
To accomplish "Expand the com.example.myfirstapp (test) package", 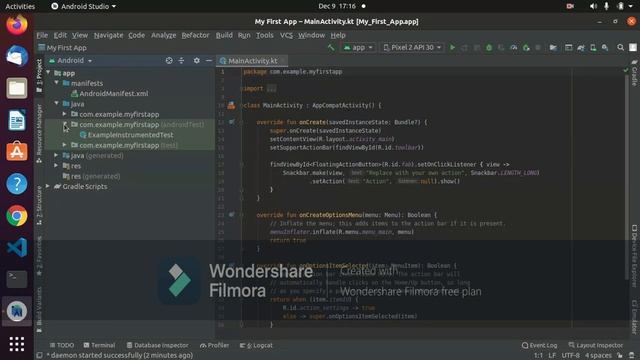I will (64, 145).
